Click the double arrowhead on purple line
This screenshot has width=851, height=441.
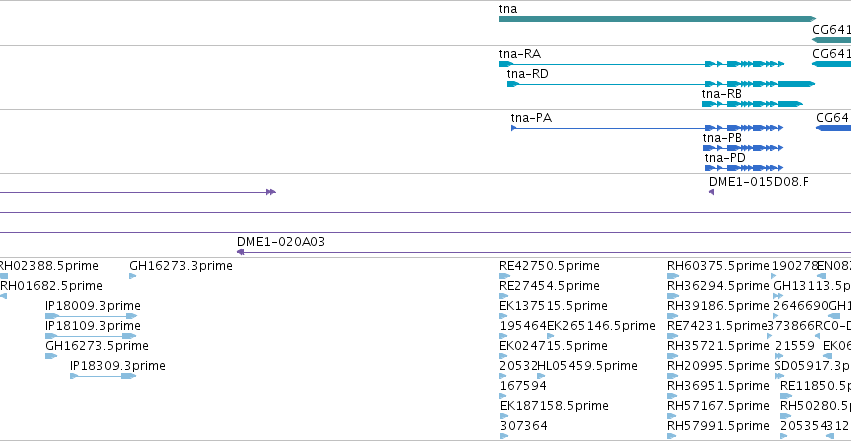271,192
